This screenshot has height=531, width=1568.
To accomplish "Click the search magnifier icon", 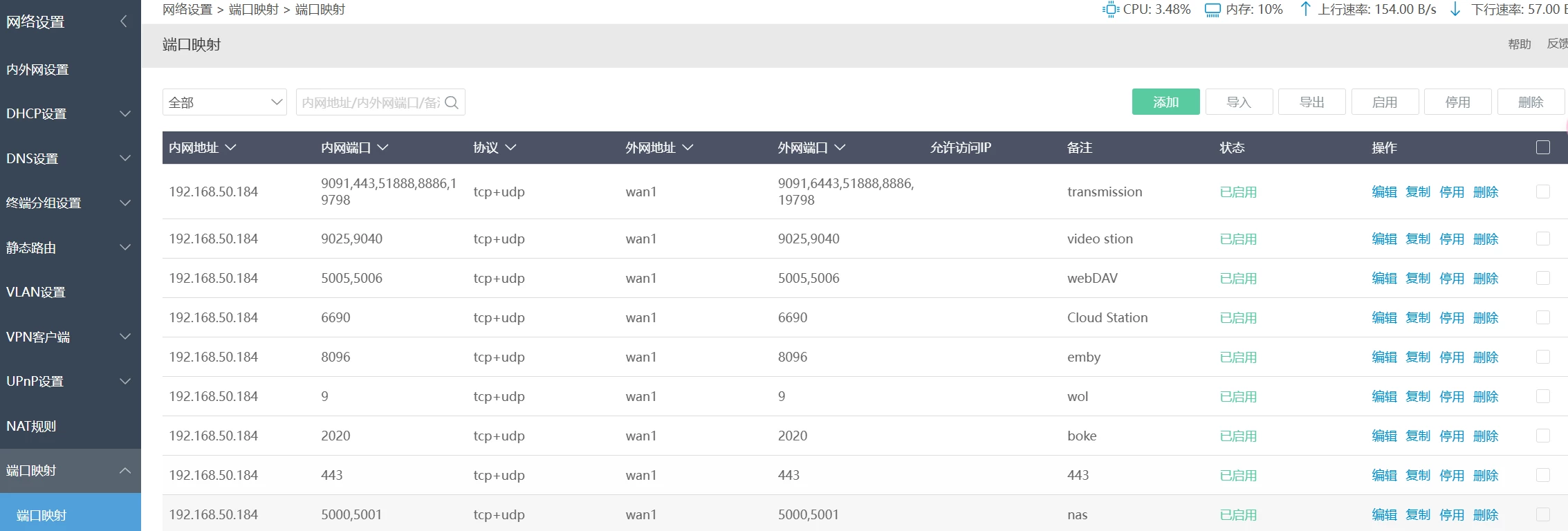I will (x=452, y=102).
